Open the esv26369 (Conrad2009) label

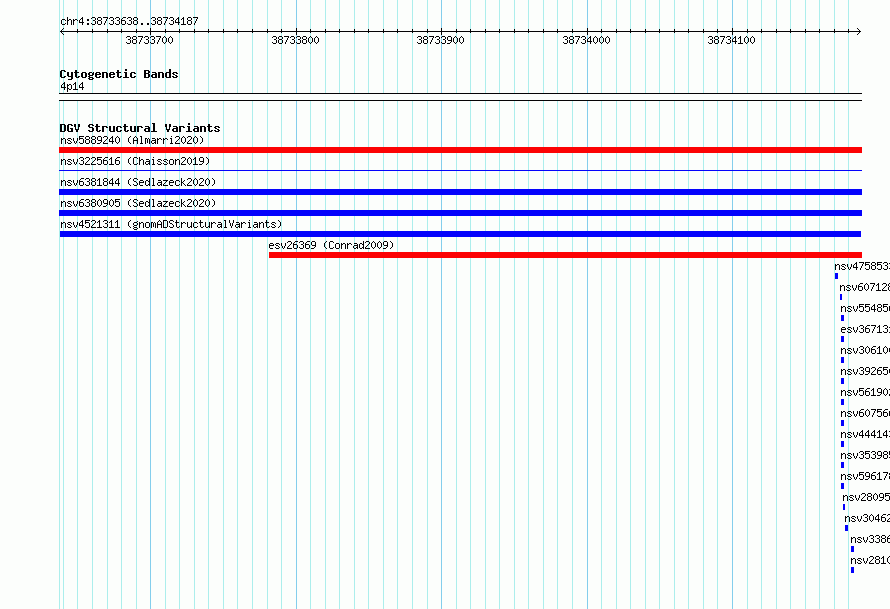coord(331,245)
